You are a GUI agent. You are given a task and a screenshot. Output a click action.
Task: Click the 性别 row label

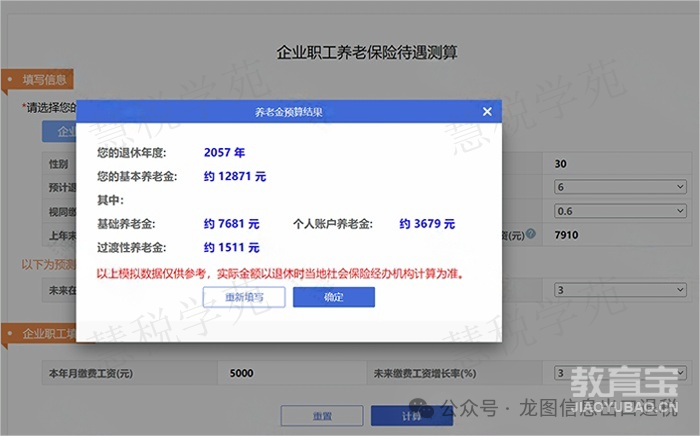pyautogui.click(x=58, y=164)
